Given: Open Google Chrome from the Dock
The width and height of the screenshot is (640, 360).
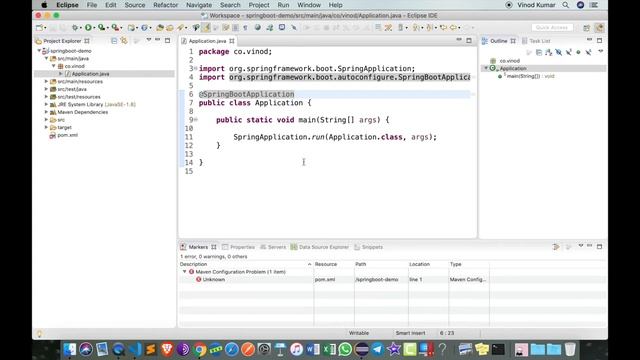Looking at the screenshot, I should coord(200,349).
